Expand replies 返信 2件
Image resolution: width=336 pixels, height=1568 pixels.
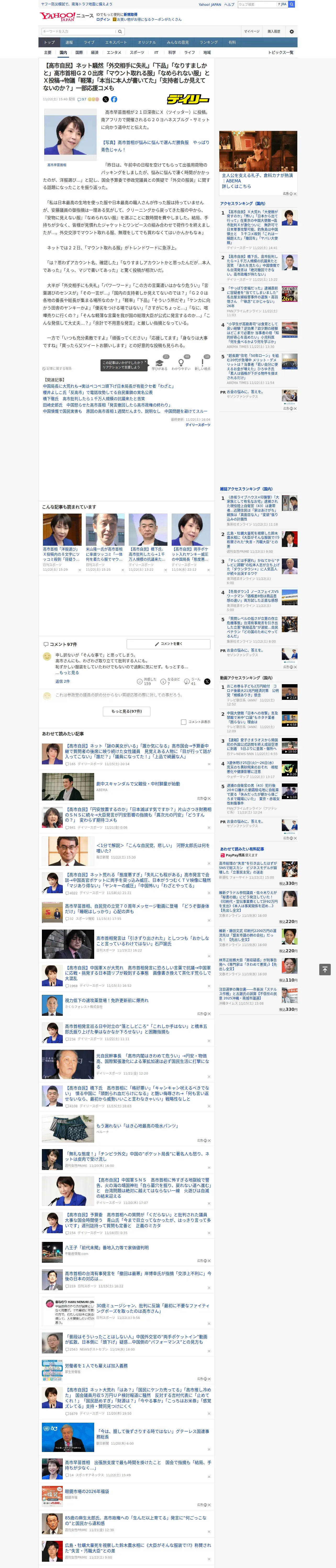tap(63, 681)
